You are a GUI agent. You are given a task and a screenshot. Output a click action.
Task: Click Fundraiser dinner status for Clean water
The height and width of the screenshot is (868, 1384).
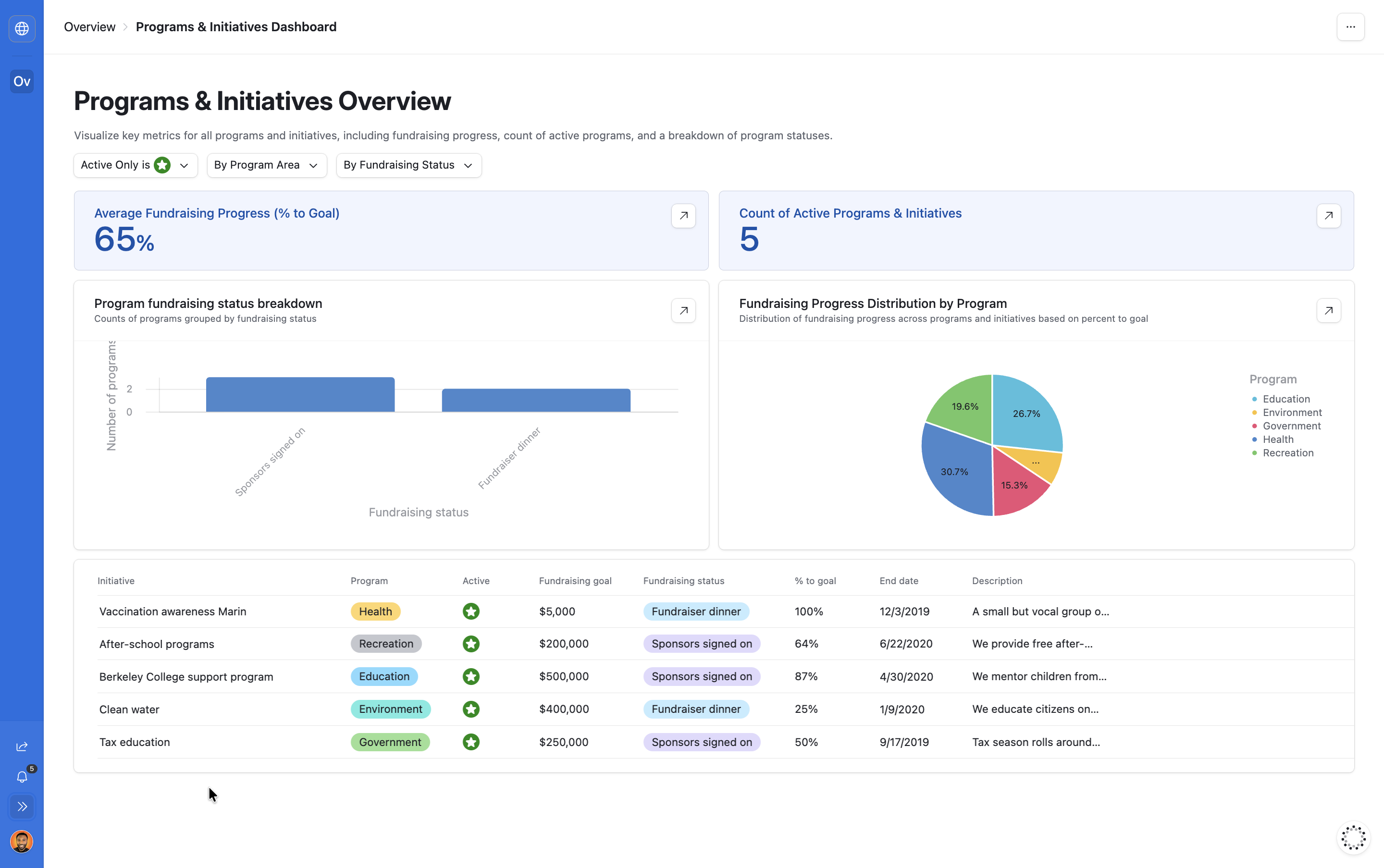696,709
